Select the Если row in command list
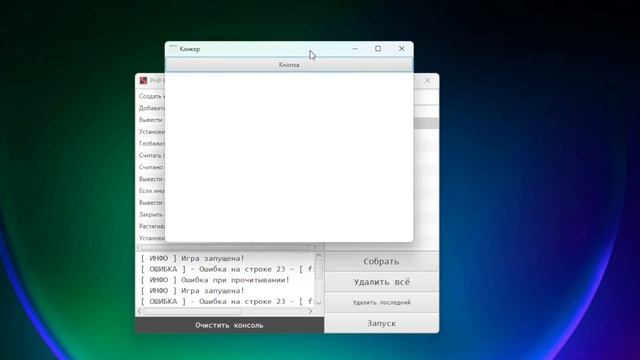The width and height of the screenshot is (640, 360). (x=151, y=191)
